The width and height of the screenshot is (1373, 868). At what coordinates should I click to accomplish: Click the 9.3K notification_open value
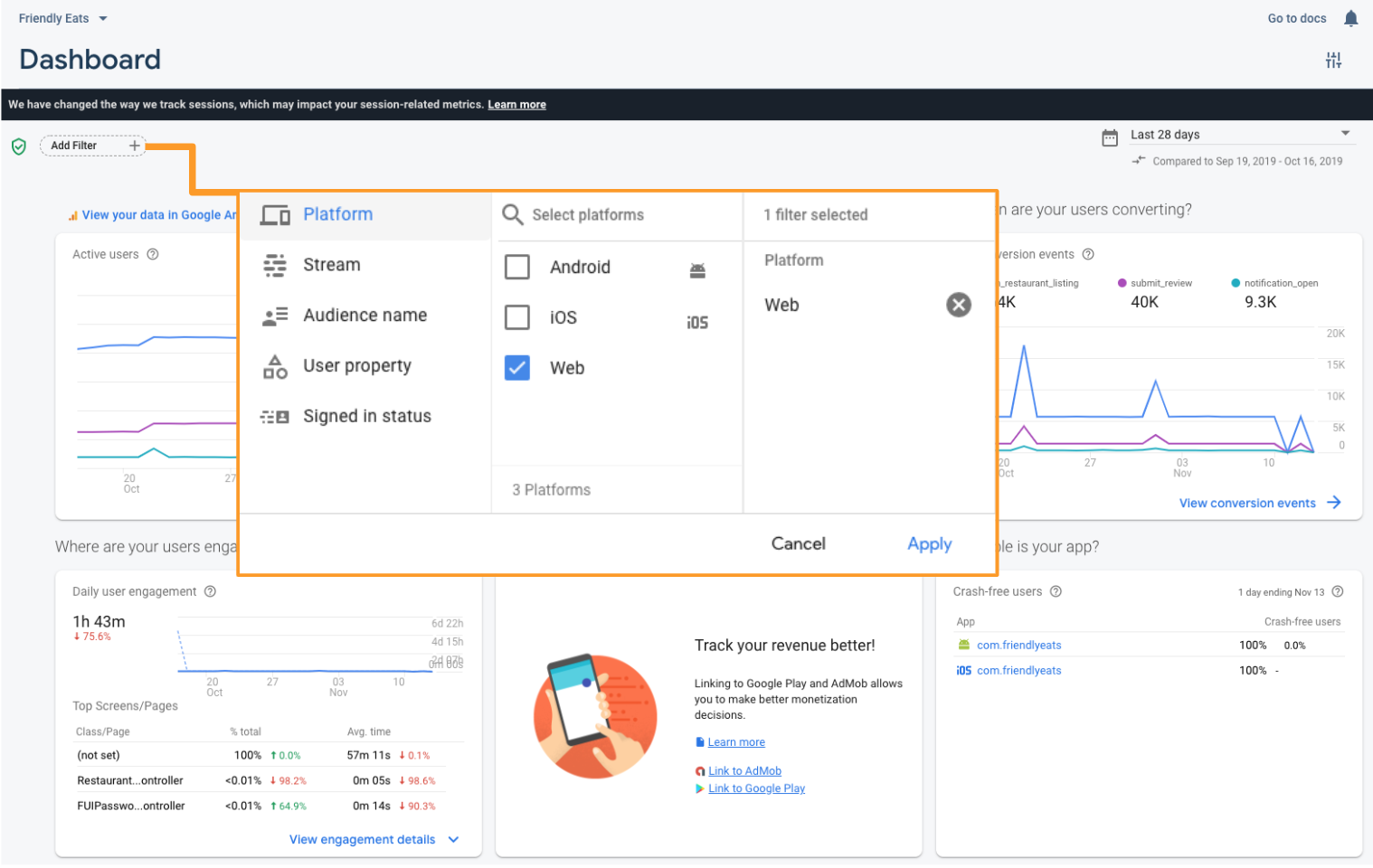(x=1260, y=302)
